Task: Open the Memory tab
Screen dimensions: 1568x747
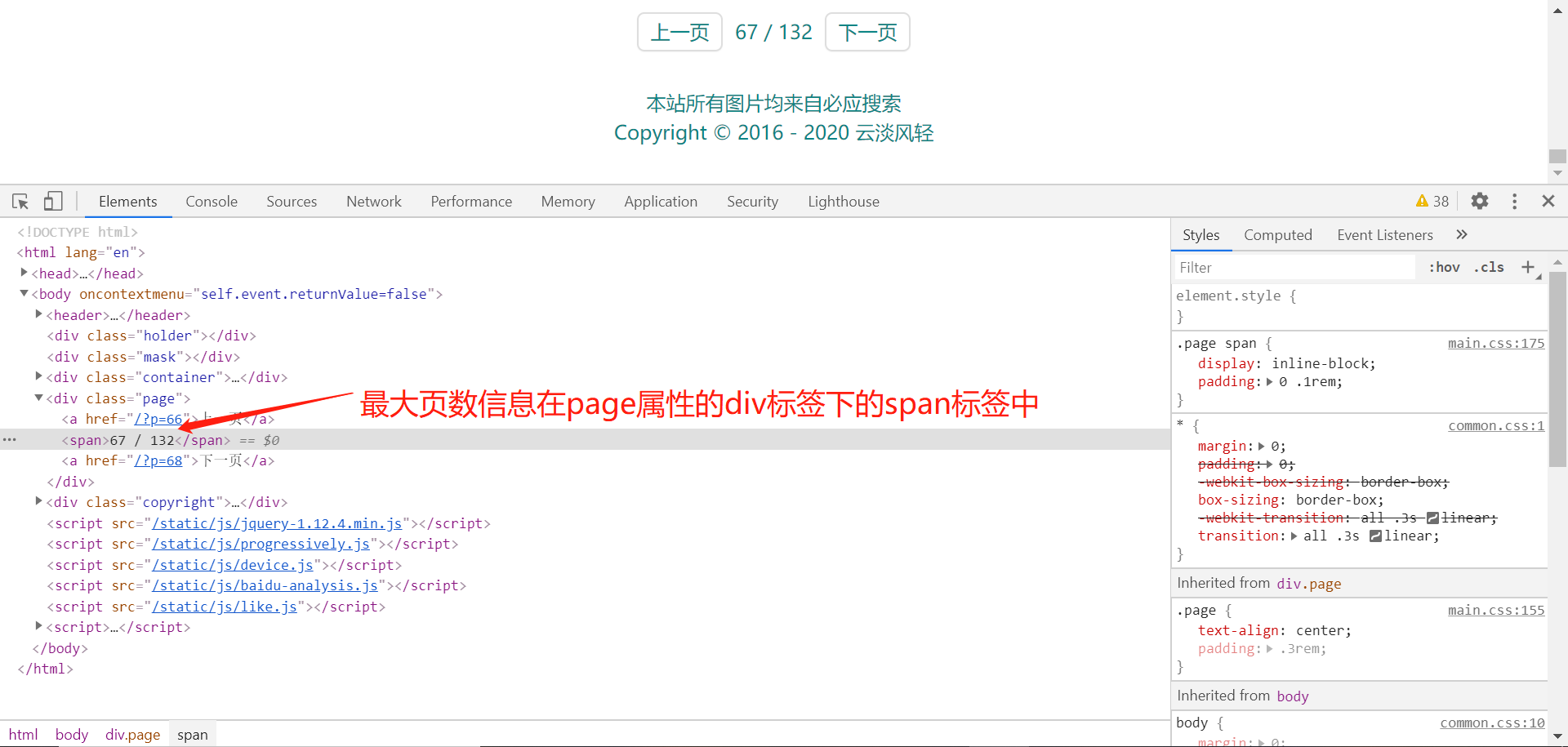Action: pos(568,202)
